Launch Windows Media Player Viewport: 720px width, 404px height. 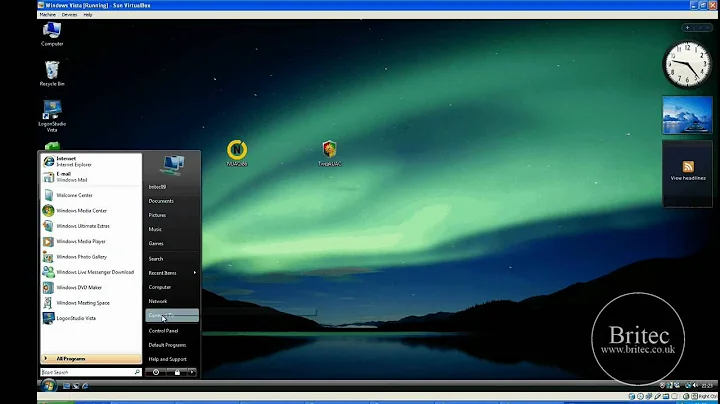tap(91, 241)
